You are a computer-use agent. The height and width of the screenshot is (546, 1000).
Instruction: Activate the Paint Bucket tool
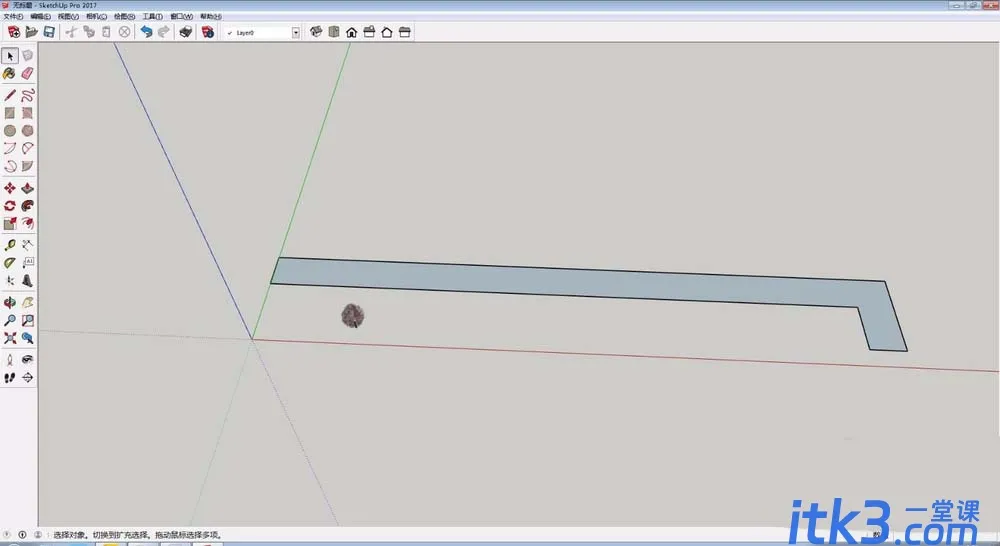[x=10, y=74]
